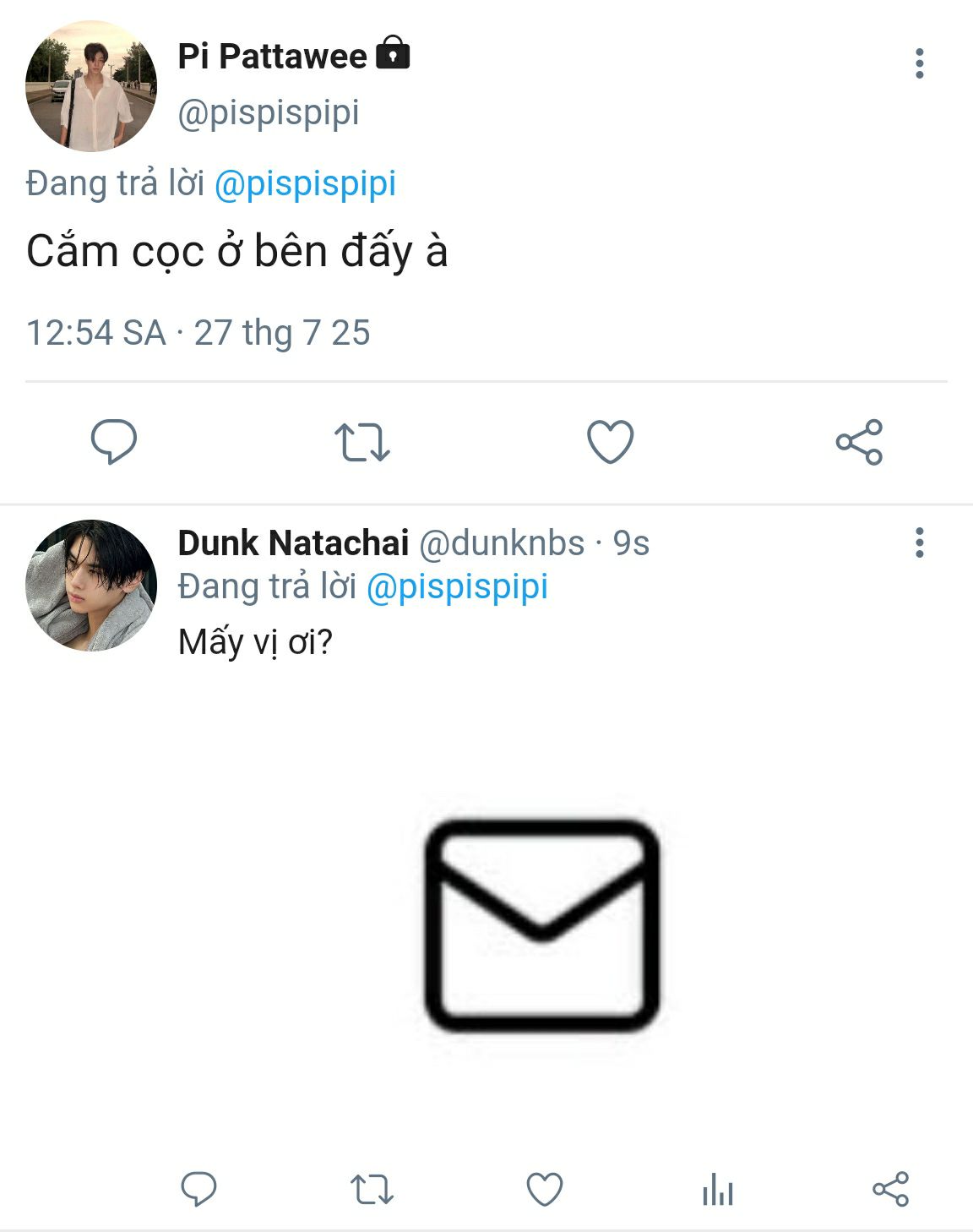This screenshot has height=1232, width=973.
Task: View analytics for Dunk Natachai's tweet
Action: point(718,1190)
